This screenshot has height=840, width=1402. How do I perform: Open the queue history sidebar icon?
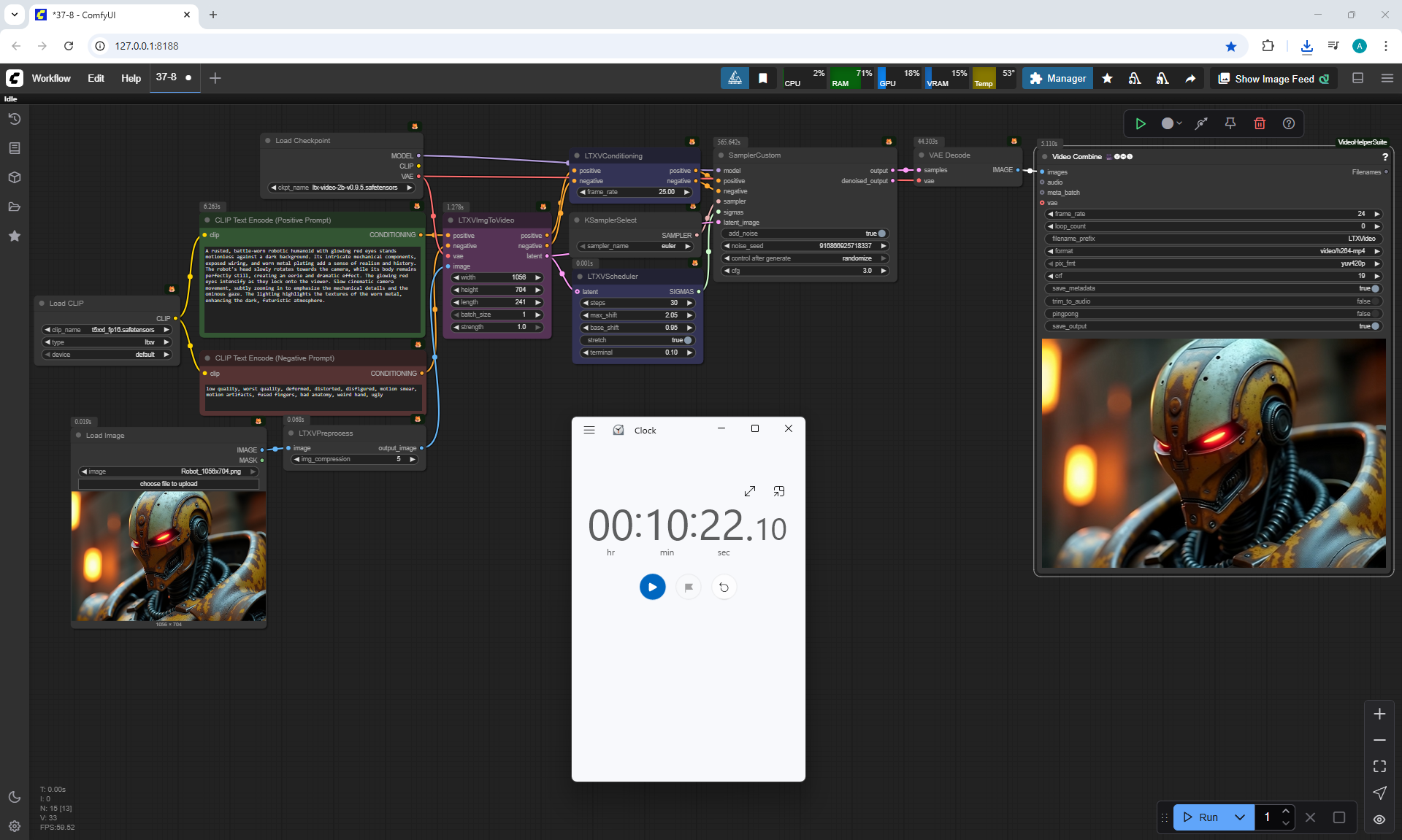coord(15,119)
